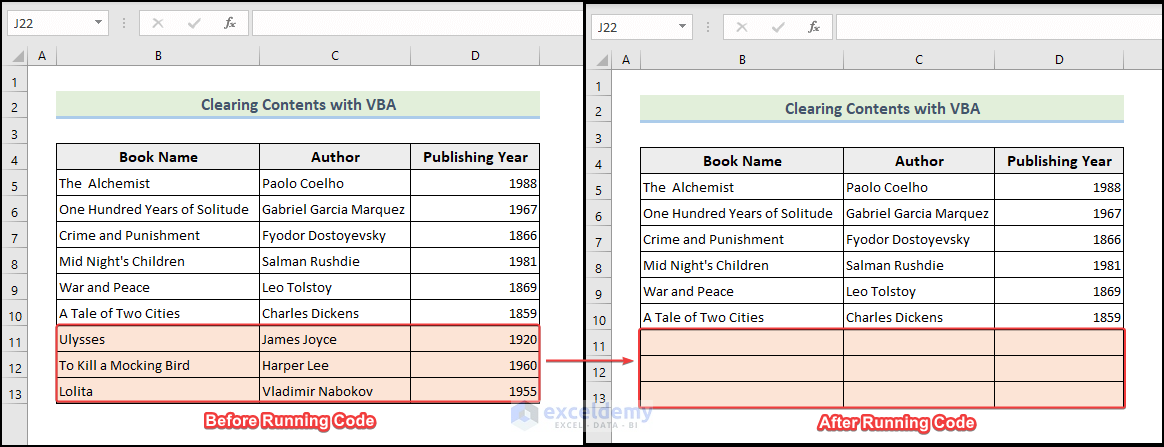Click the Enter checkmark in right formula bar
The width and height of the screenshot is (1164, 447).
point(778,27)
